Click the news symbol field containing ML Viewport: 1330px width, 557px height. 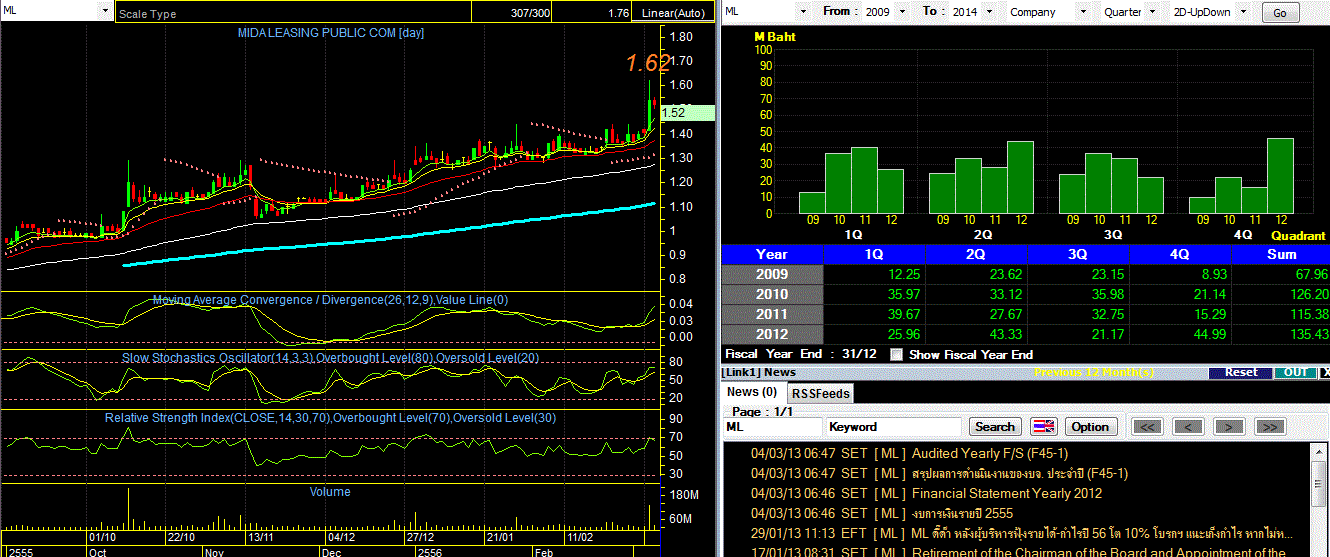(773, 427)
